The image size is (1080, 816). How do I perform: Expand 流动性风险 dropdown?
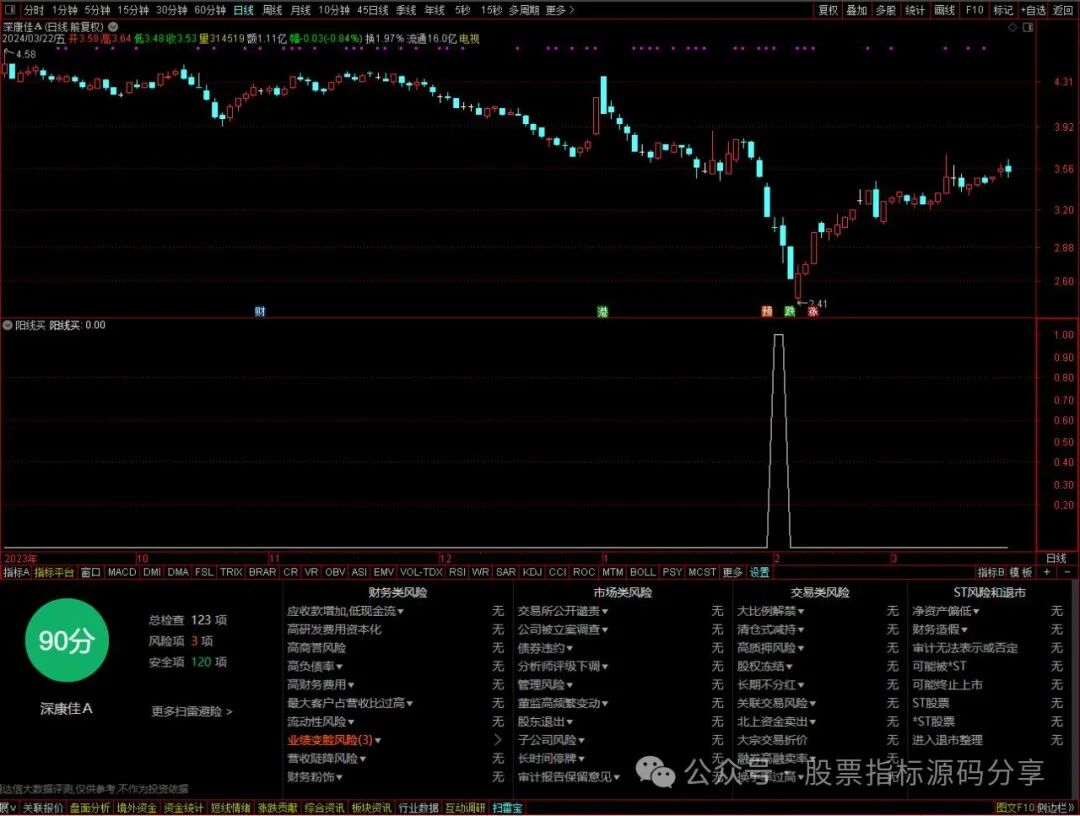tap(320, 721)
